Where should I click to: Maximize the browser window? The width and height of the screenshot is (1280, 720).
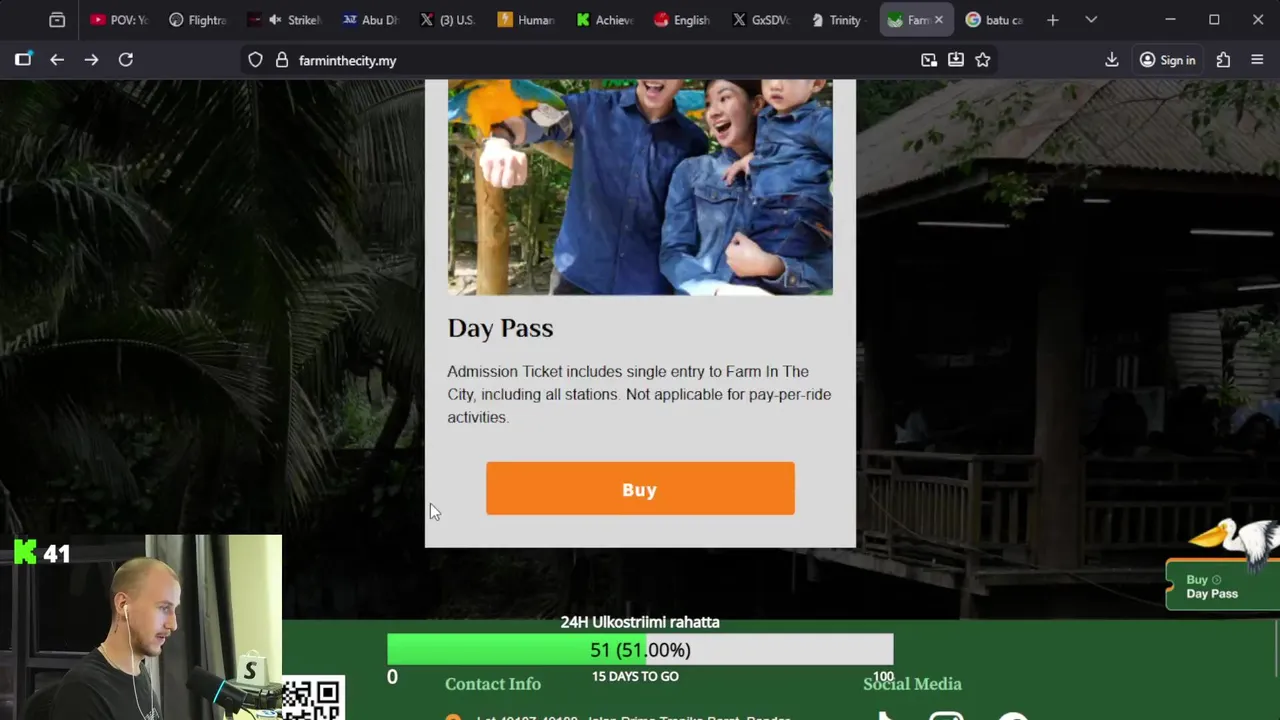tap(1214, 20)
